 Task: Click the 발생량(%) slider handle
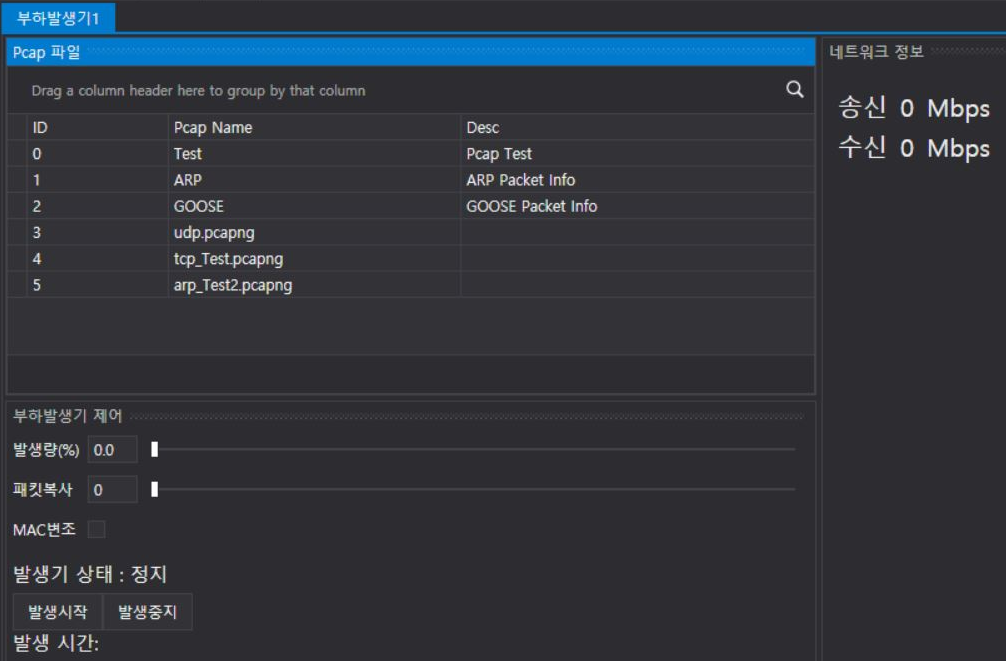click(154, 449)
